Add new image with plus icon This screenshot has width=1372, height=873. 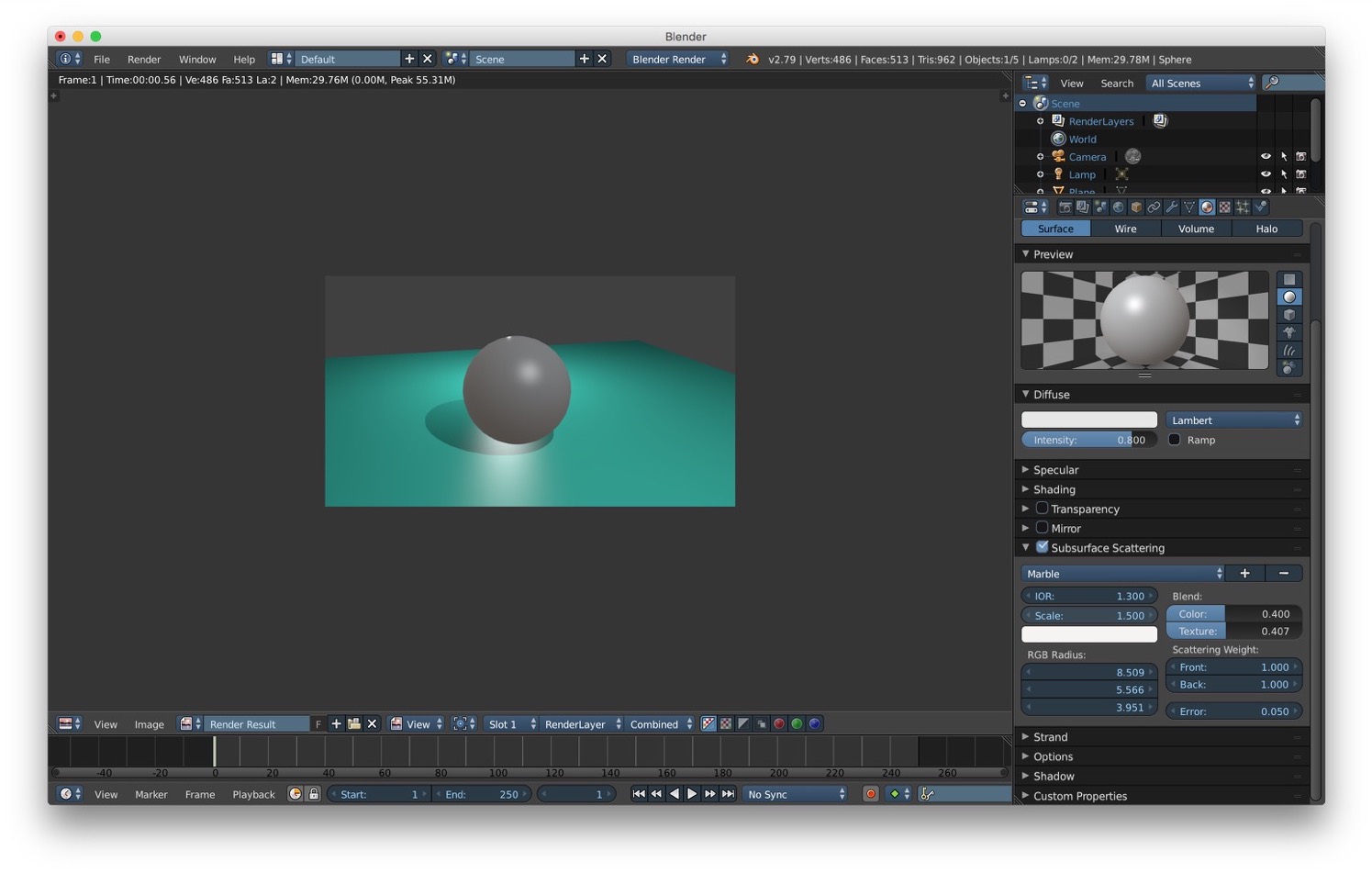tap(336, 724)
